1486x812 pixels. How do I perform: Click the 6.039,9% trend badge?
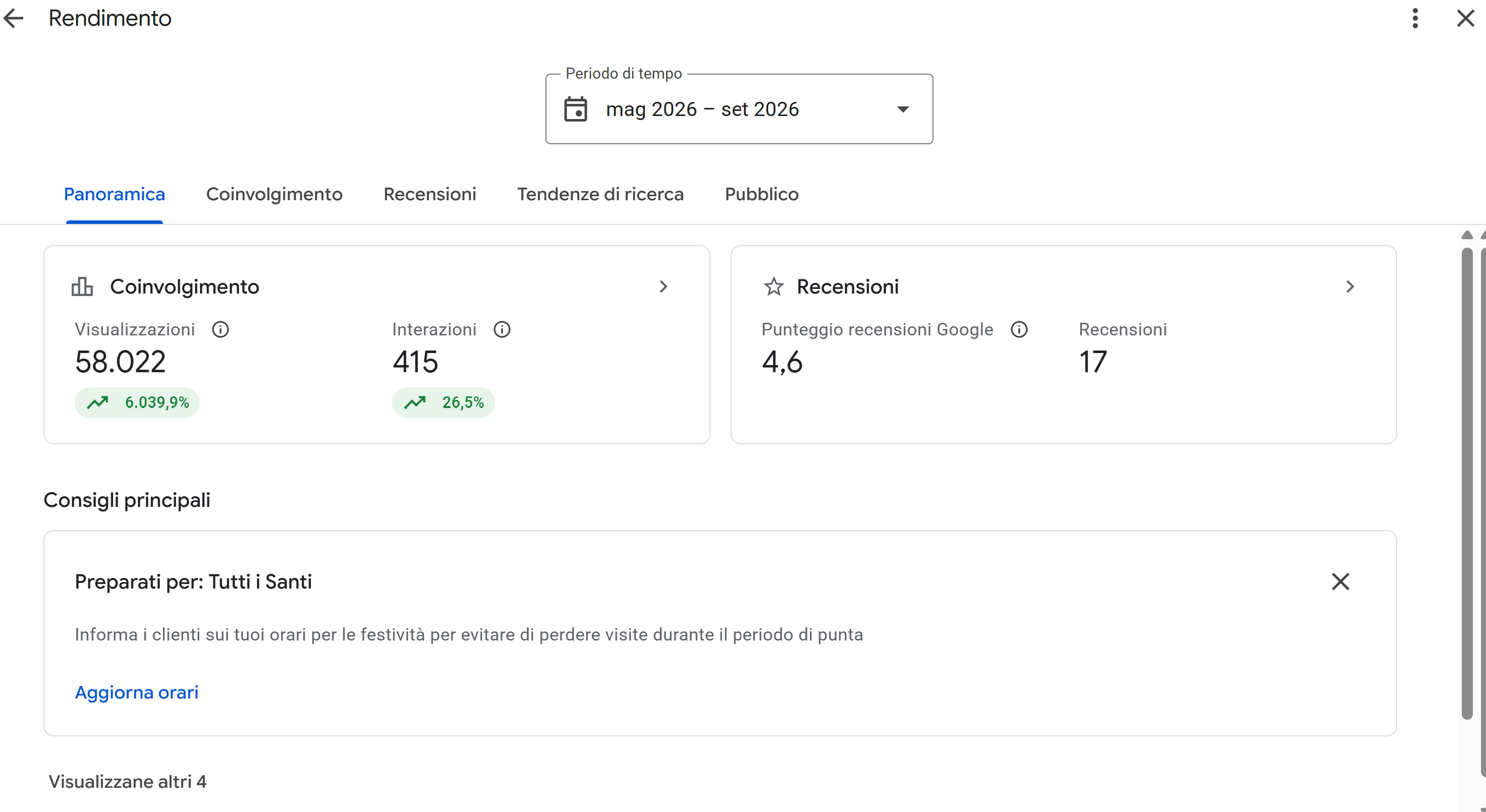pyautogui.click(x=137, y=402)
